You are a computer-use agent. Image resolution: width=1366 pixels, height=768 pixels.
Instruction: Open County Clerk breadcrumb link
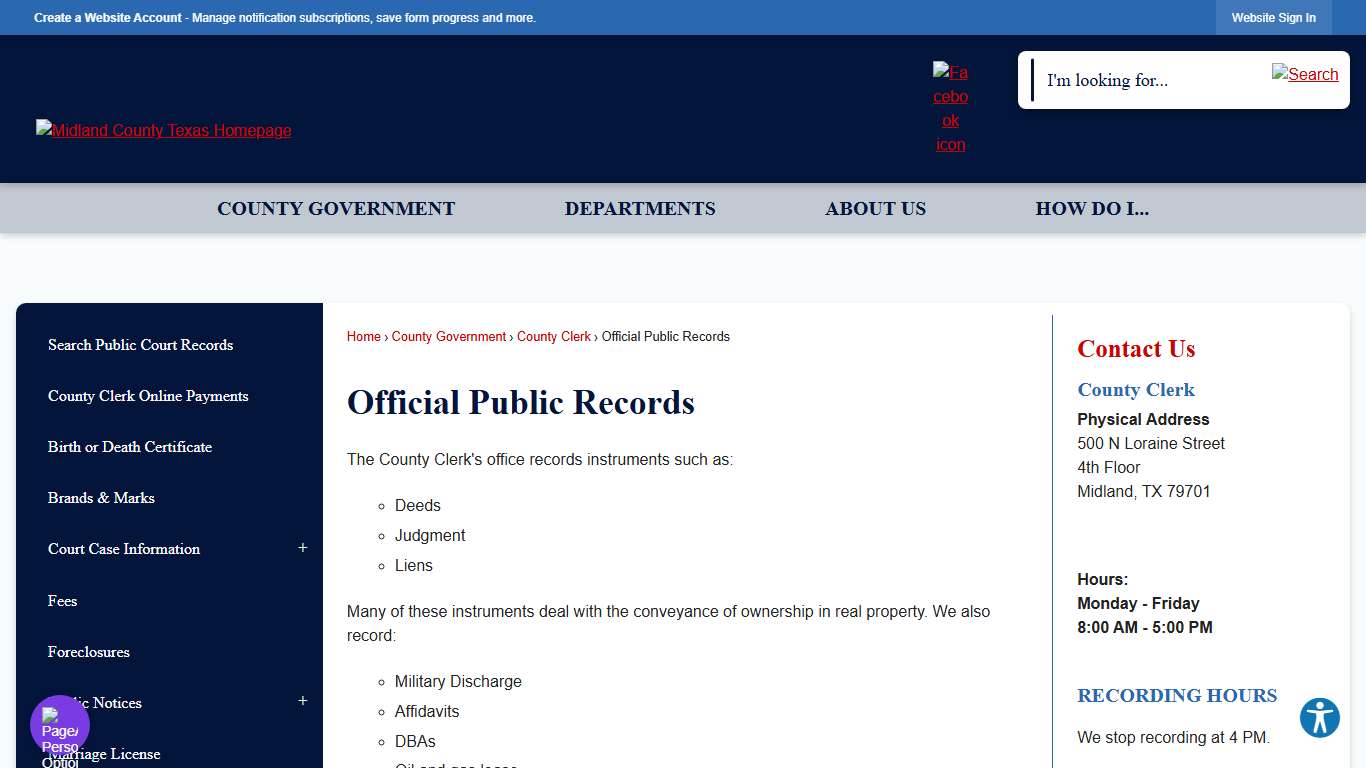click(554, 336)
